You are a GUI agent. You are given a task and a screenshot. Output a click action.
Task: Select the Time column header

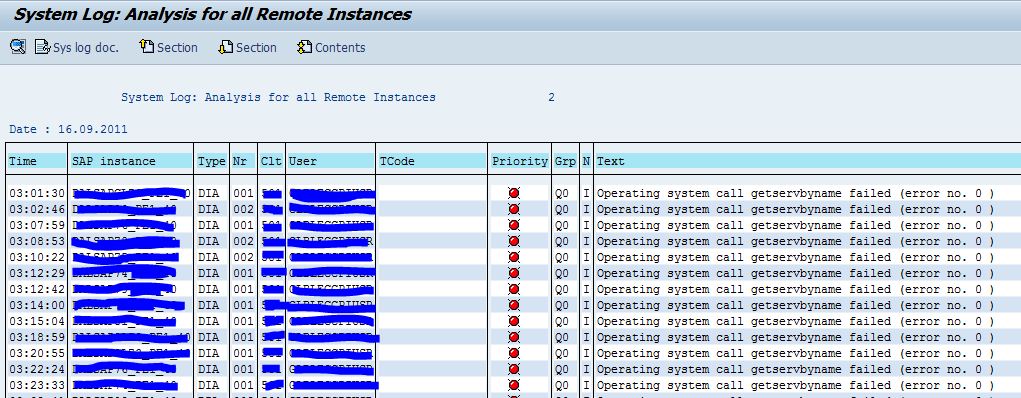[x=36, y=161]
